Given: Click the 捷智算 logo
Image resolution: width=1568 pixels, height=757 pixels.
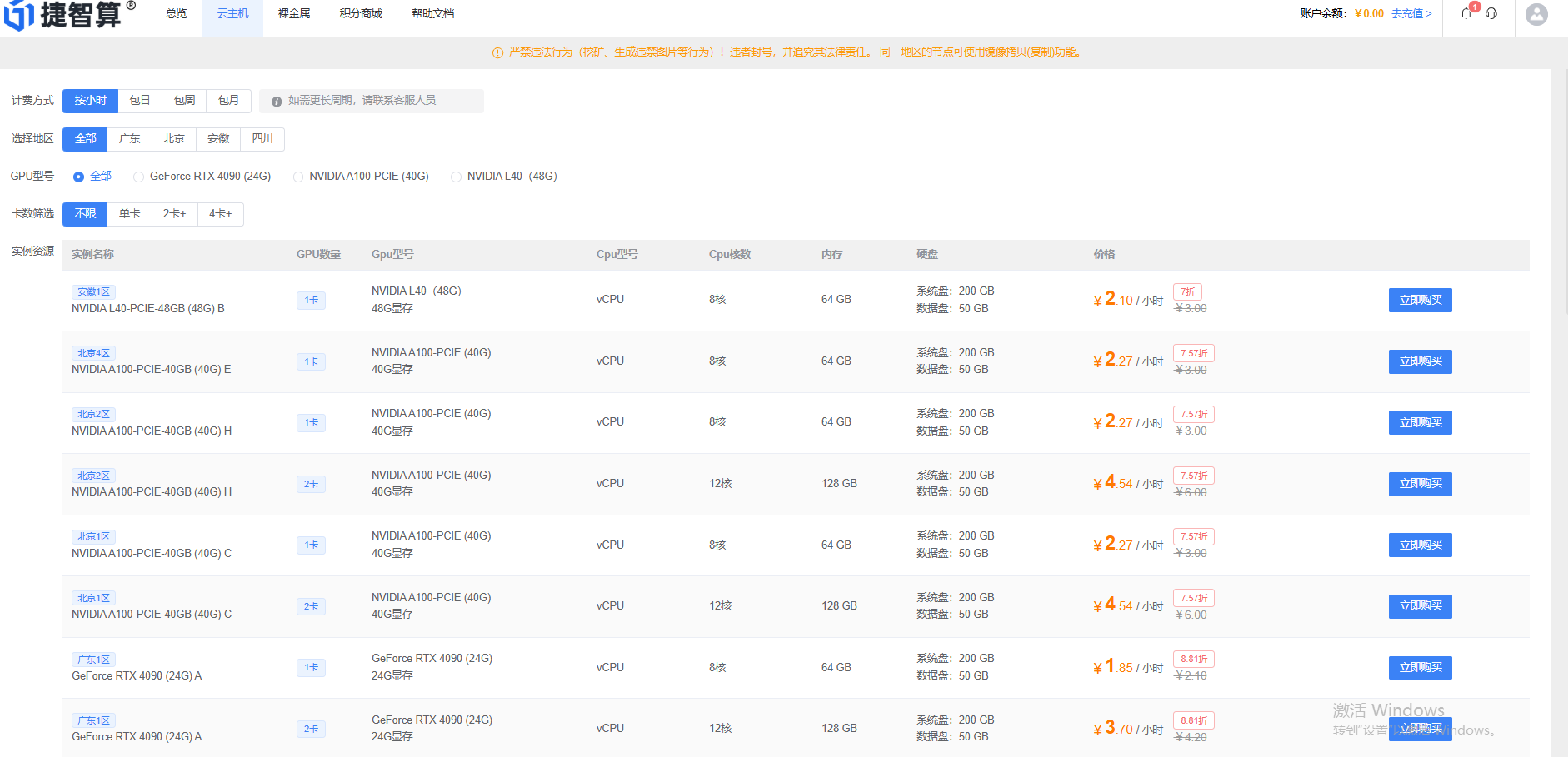Looking at the screenshot, I should (68, 14).
